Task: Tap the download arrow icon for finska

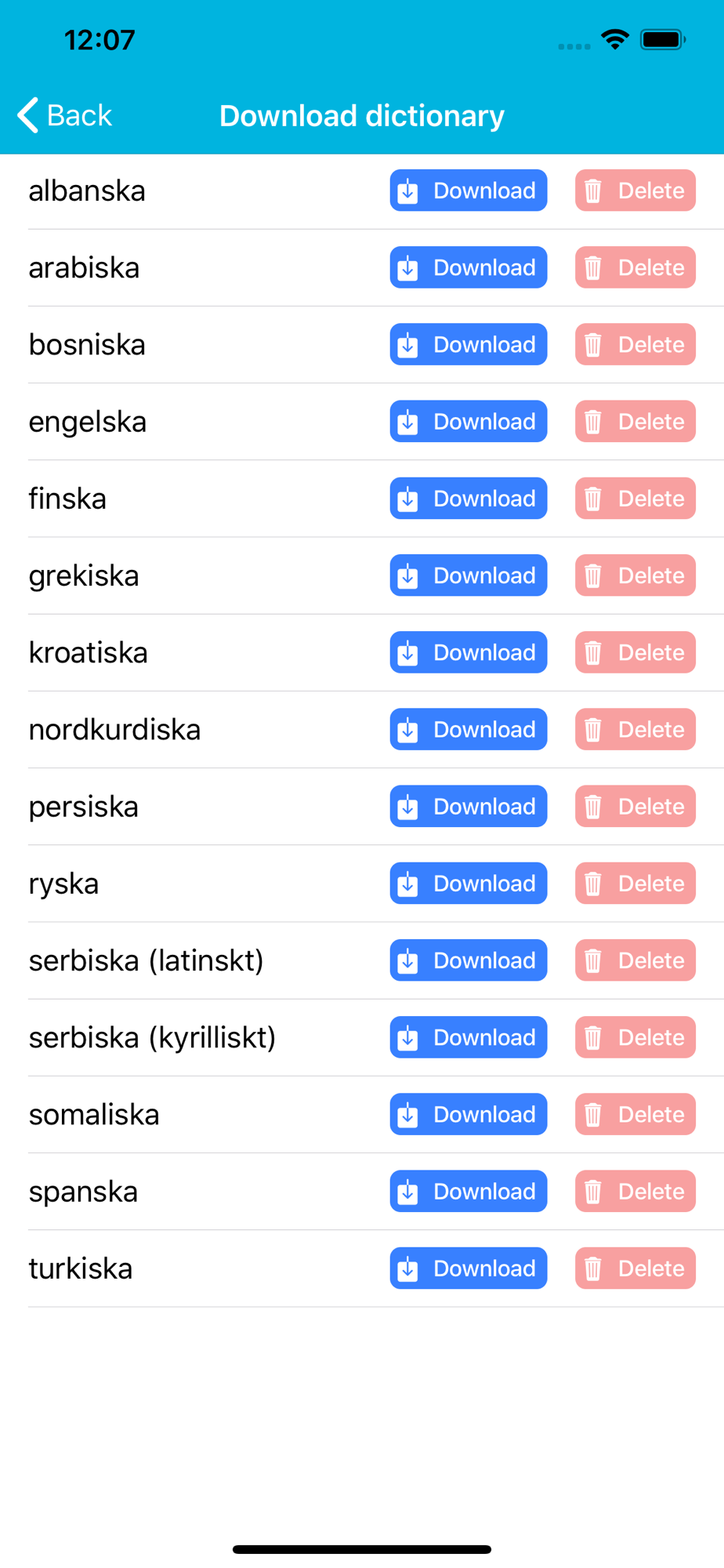Action: click(407, 499)
